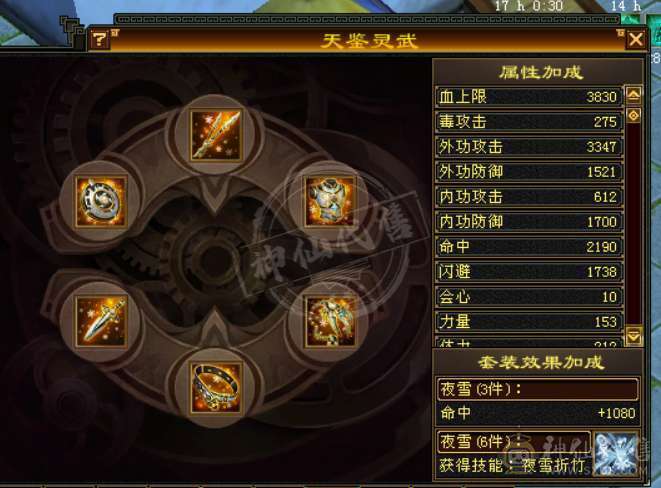This screenshot has width=661, height=488.
Task: Select the spiral ring charm slot icon
Action: [x=101, y=201]
